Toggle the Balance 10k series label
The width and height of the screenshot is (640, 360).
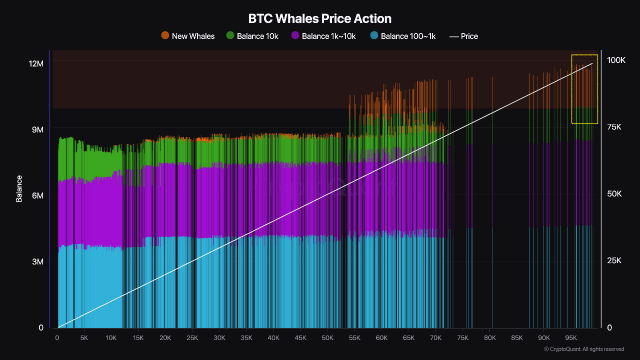[258, 36]
